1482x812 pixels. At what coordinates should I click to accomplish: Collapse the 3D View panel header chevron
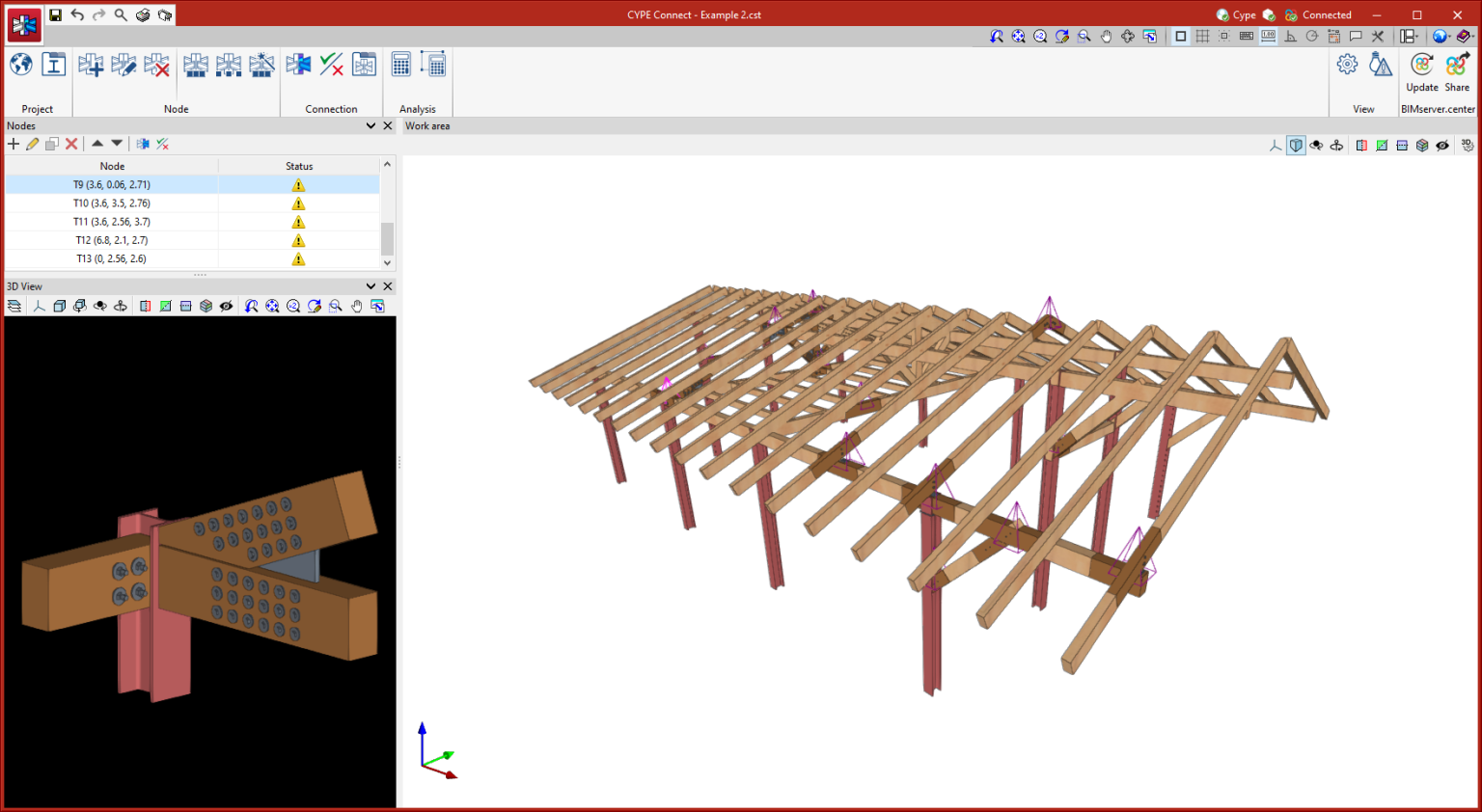pyautogui.click(x=371, y=285)
